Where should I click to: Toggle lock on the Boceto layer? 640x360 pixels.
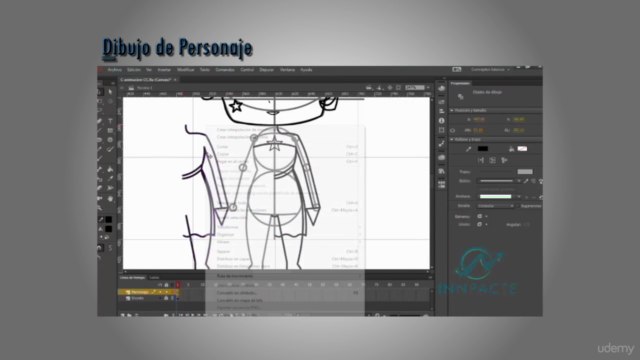click(166, 298)
